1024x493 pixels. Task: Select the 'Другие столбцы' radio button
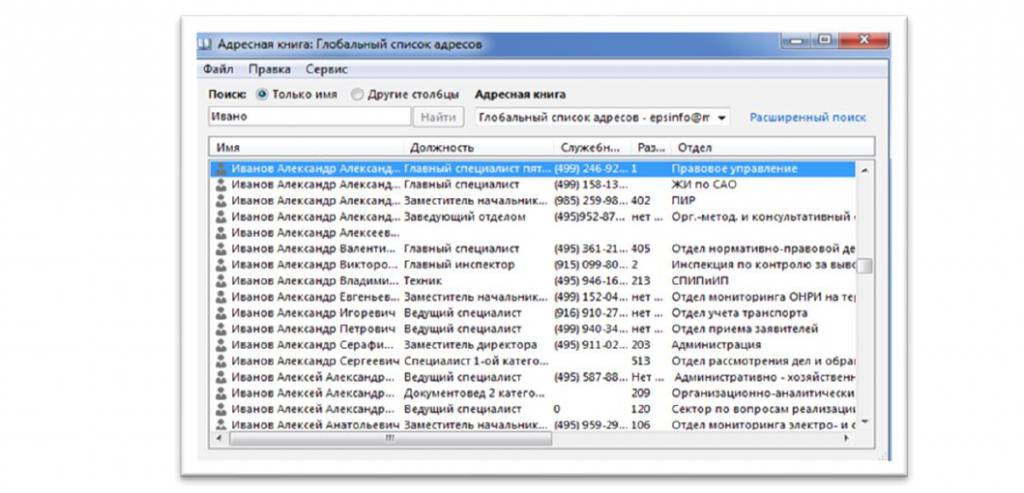[x=357, y=95]
